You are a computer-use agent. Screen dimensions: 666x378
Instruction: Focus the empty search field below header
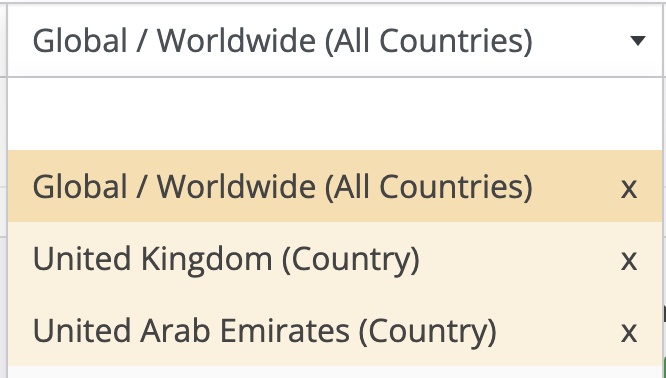335,113
